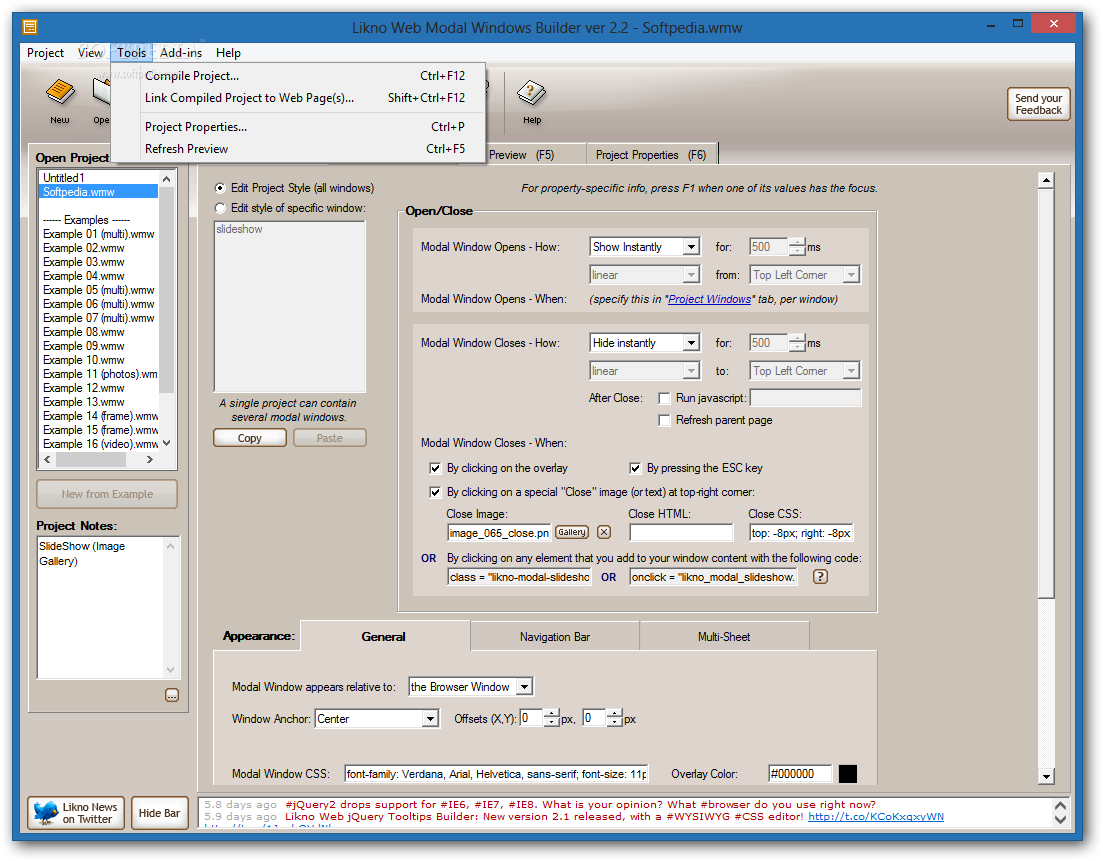
Task: Click the Overlay Color #000000 field
Action: pyautogui.click(x=801, y=774)
